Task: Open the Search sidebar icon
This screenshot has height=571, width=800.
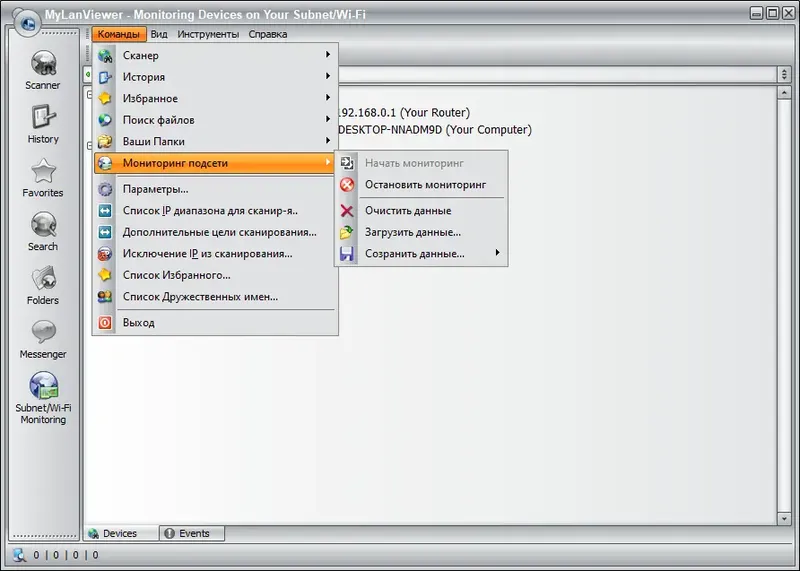Action: click(43, 225)
